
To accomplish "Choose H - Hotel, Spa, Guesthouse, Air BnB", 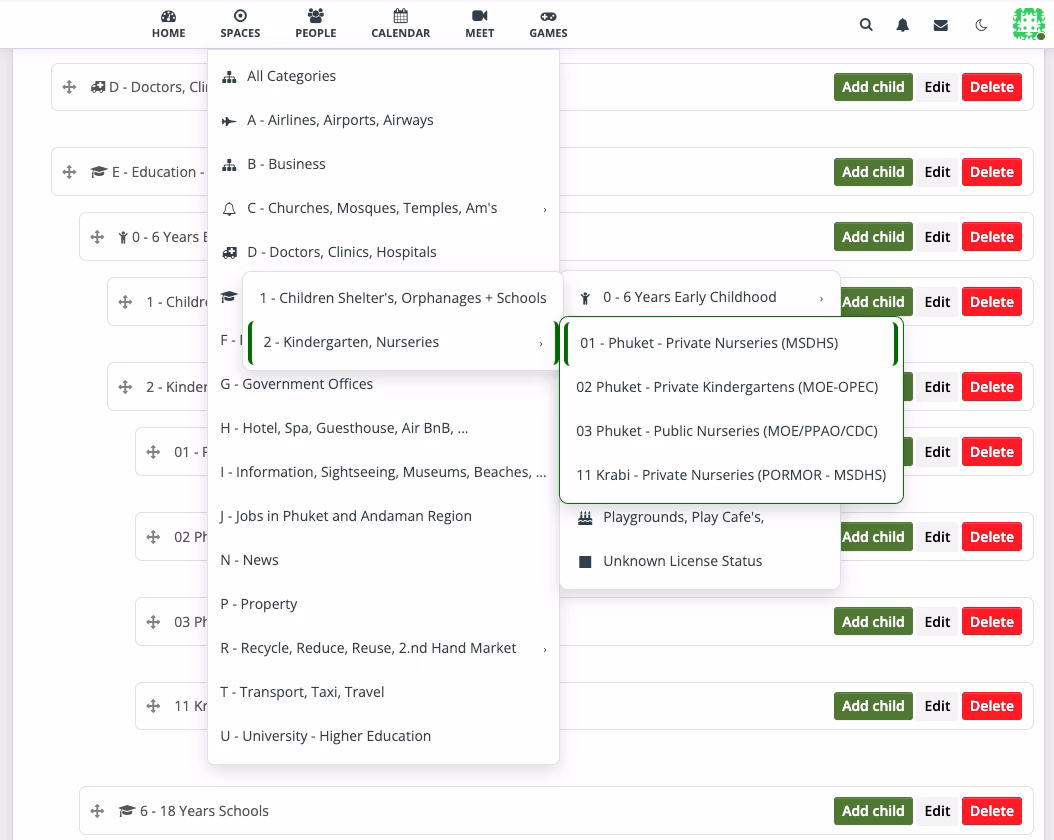I will tap(383, 428).
